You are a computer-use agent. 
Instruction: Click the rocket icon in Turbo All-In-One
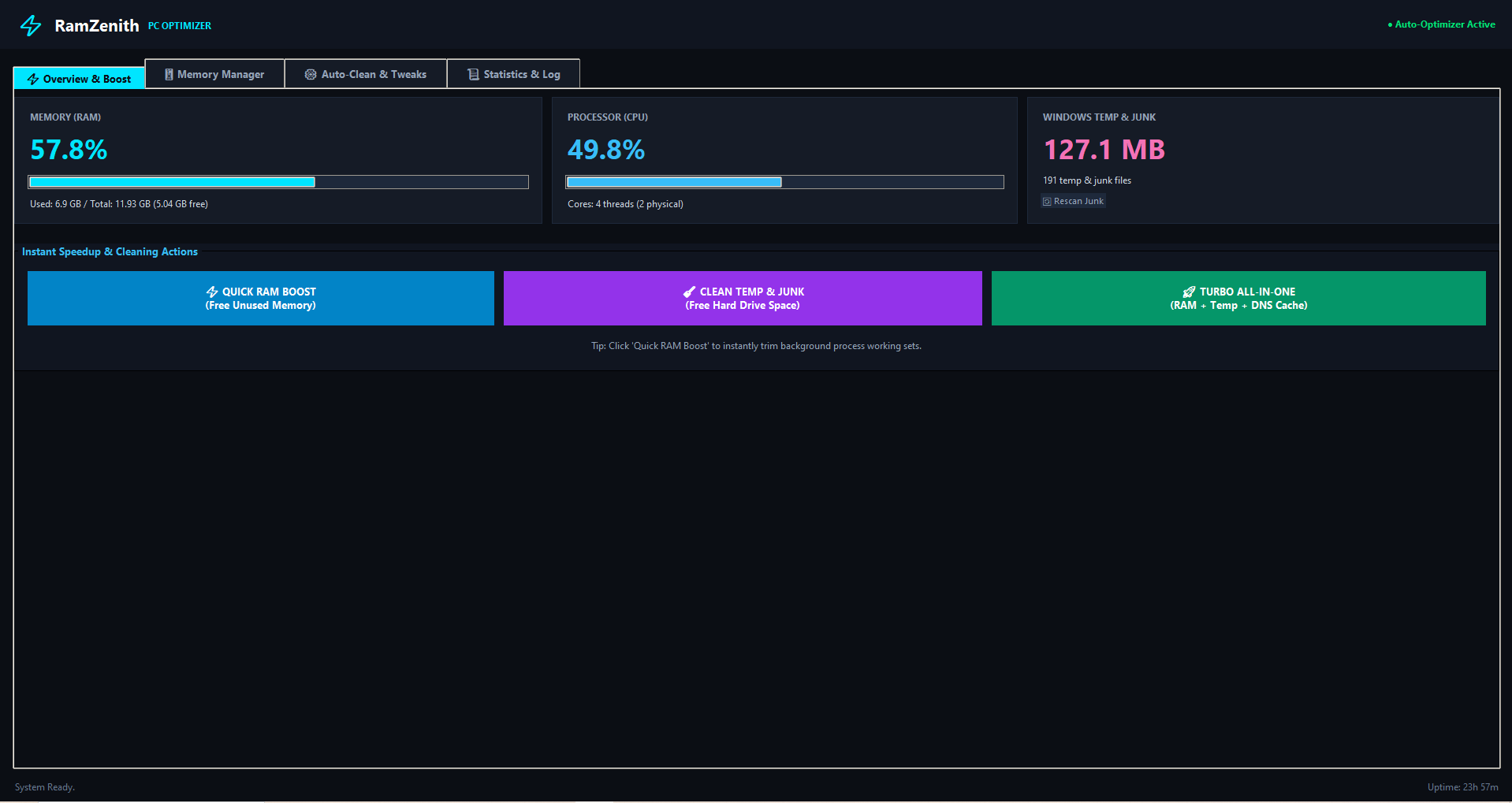click(1189, 292)
